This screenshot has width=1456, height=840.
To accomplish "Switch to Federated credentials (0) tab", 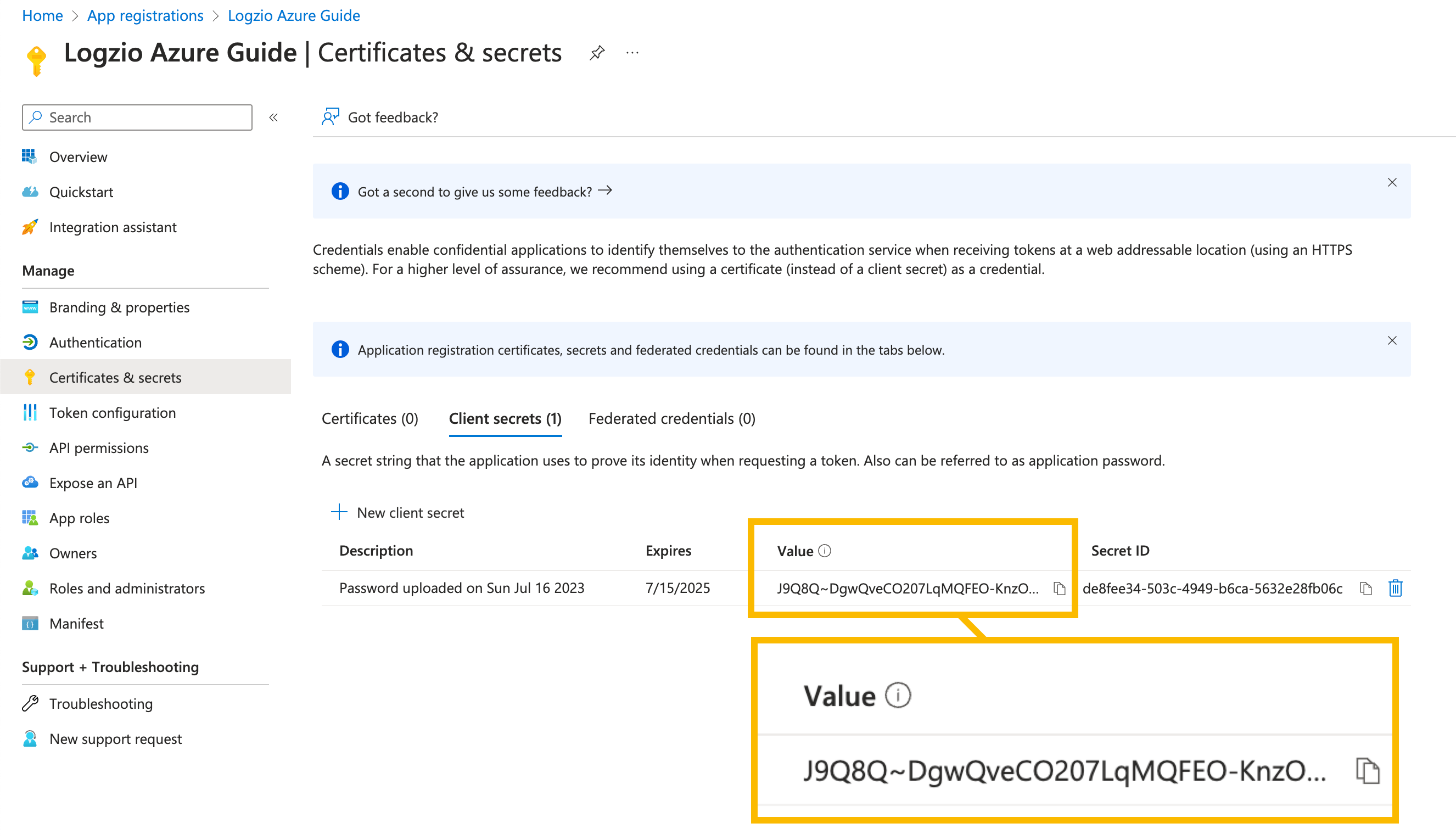I will pos(672,419).
